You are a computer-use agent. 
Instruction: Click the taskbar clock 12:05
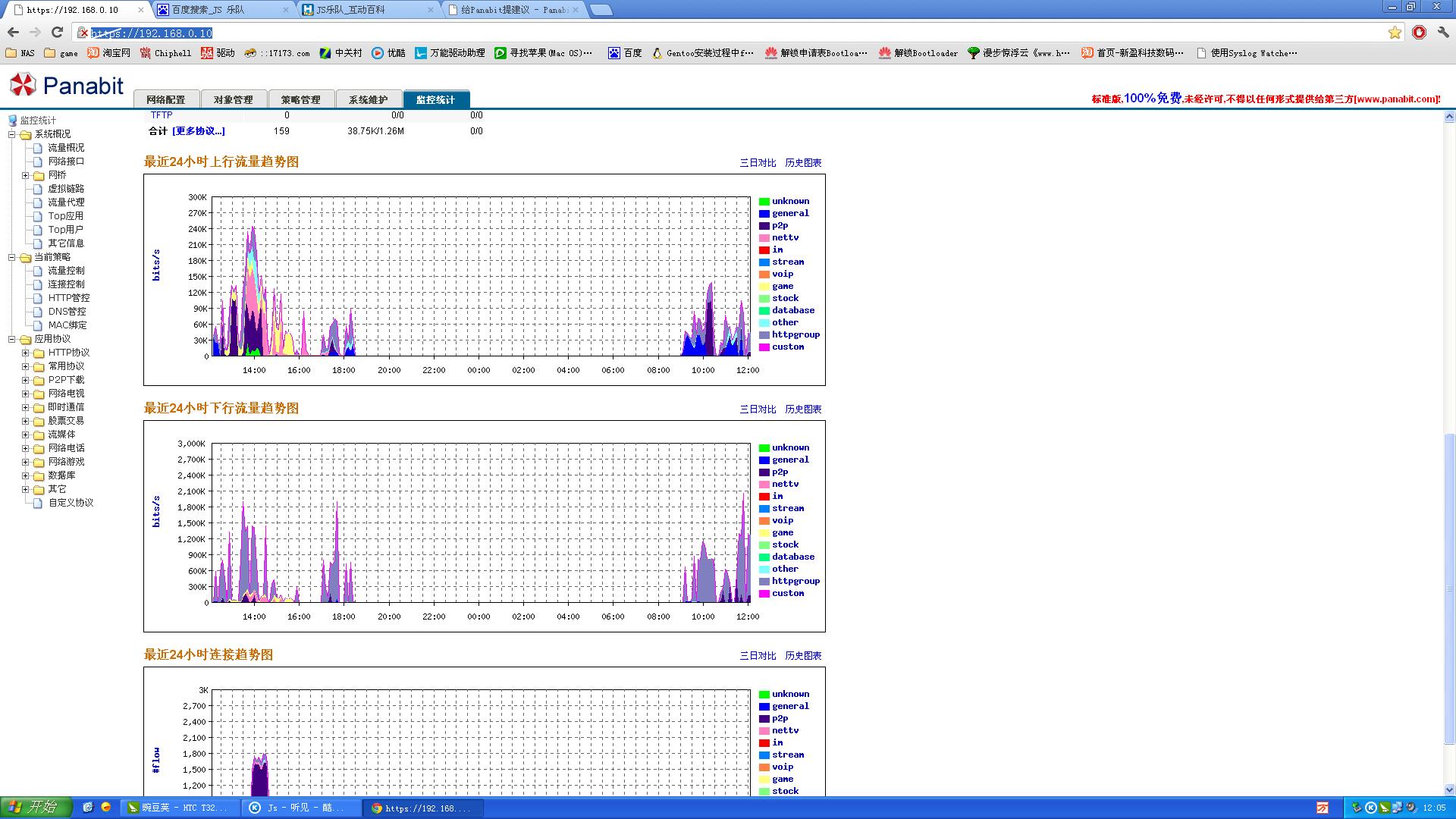point(1434,808)
